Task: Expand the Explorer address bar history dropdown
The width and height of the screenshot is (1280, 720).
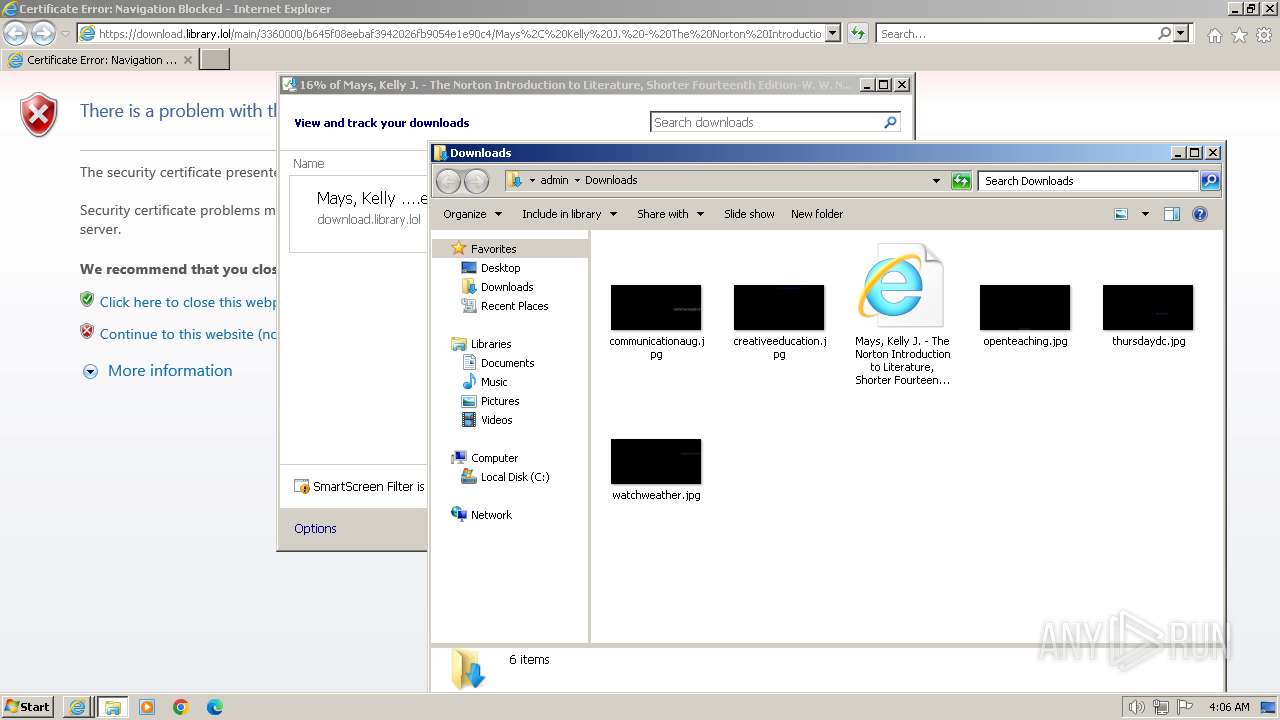Action: point(936,181)
